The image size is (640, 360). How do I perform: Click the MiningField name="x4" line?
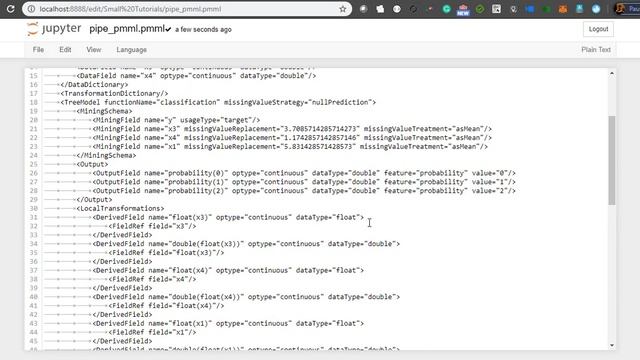pos(292,138)
